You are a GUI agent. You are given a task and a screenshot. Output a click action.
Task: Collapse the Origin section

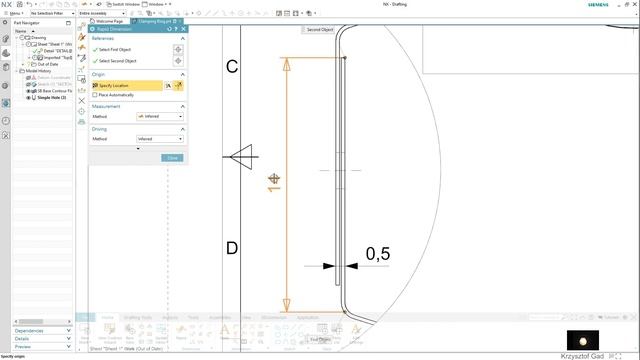click(182, 74)
